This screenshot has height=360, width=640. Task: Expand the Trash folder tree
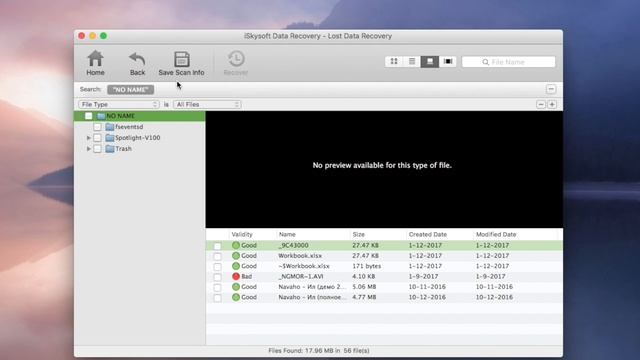tap(89, 149)
